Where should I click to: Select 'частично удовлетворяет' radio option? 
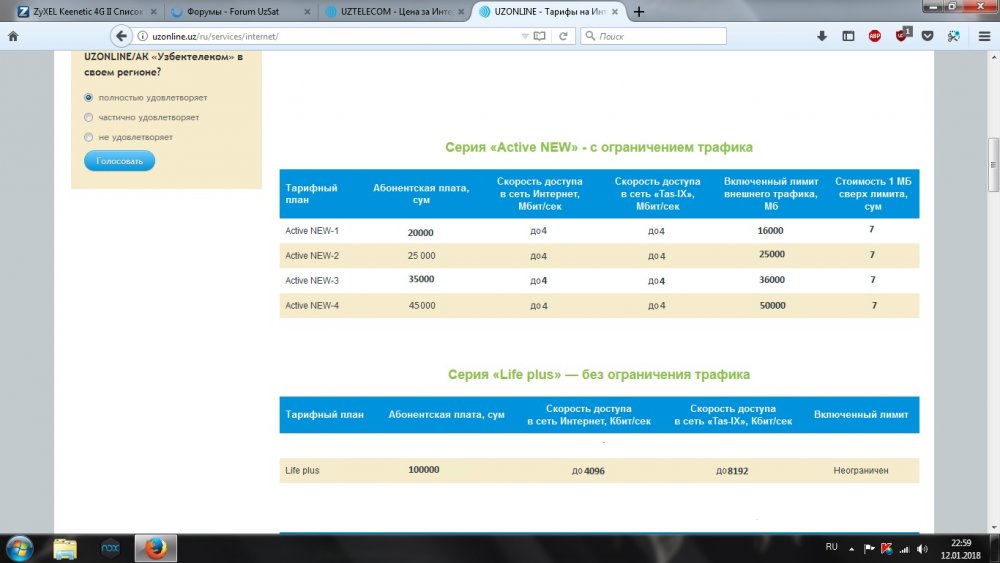pos(89,117)
